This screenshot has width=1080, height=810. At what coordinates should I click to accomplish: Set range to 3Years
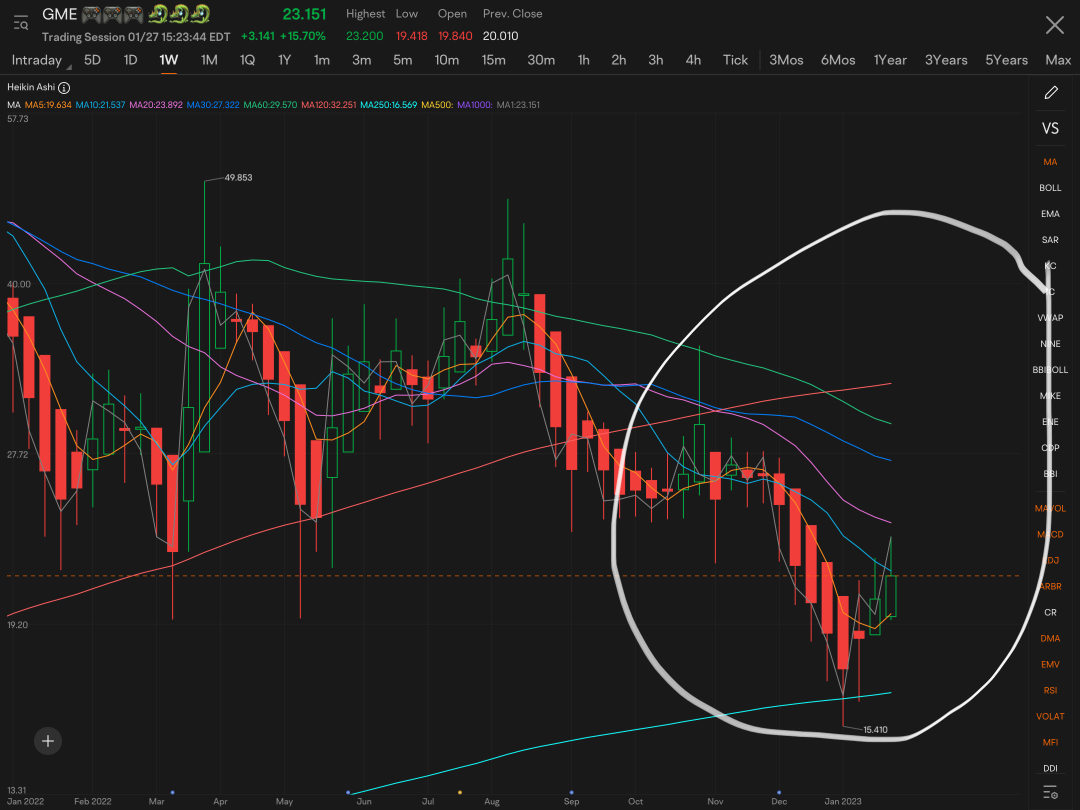pyautogui.click(x=946, y=60)
